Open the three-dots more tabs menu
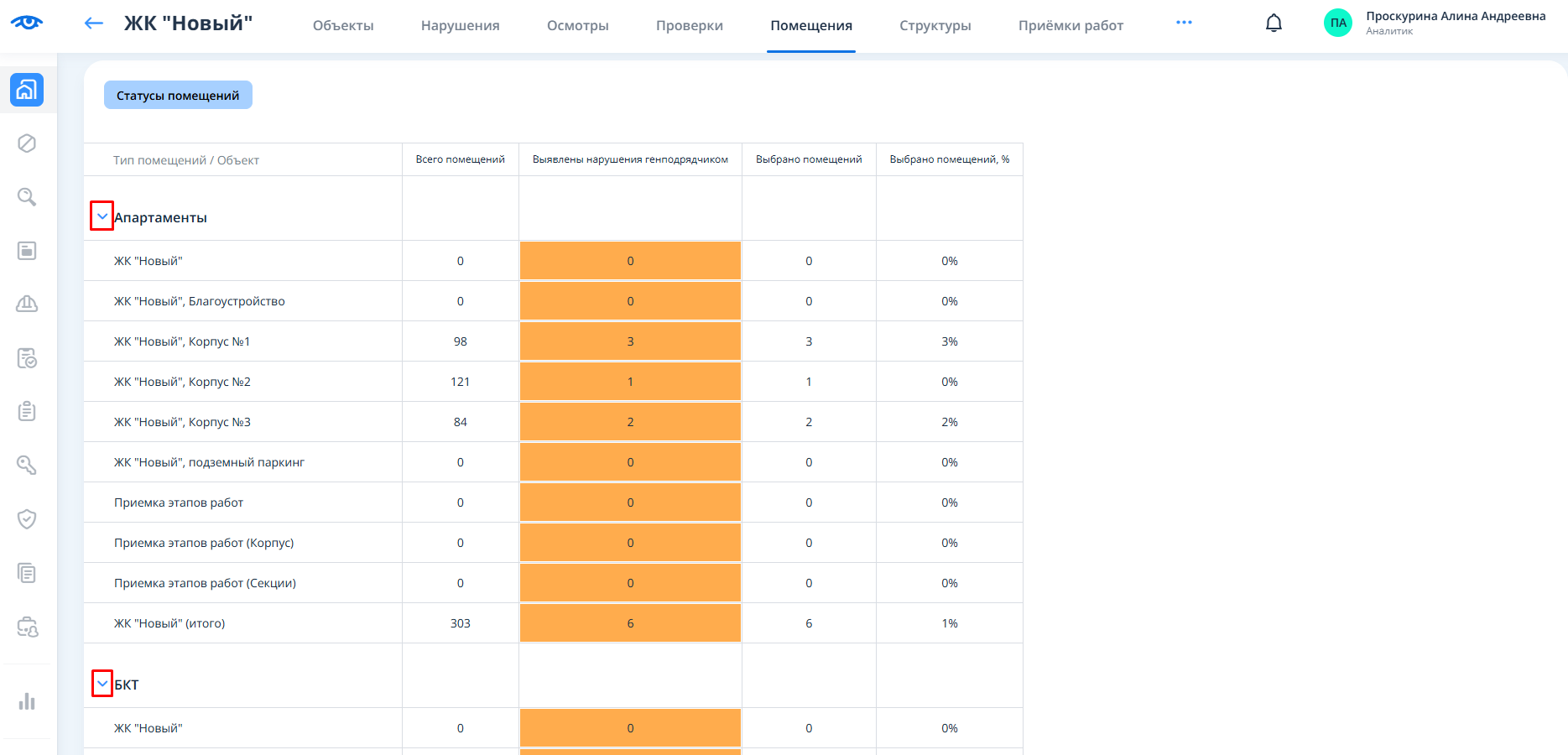Image resolution: width=1568 pixels, height=755 pixels. [1184, 23]
